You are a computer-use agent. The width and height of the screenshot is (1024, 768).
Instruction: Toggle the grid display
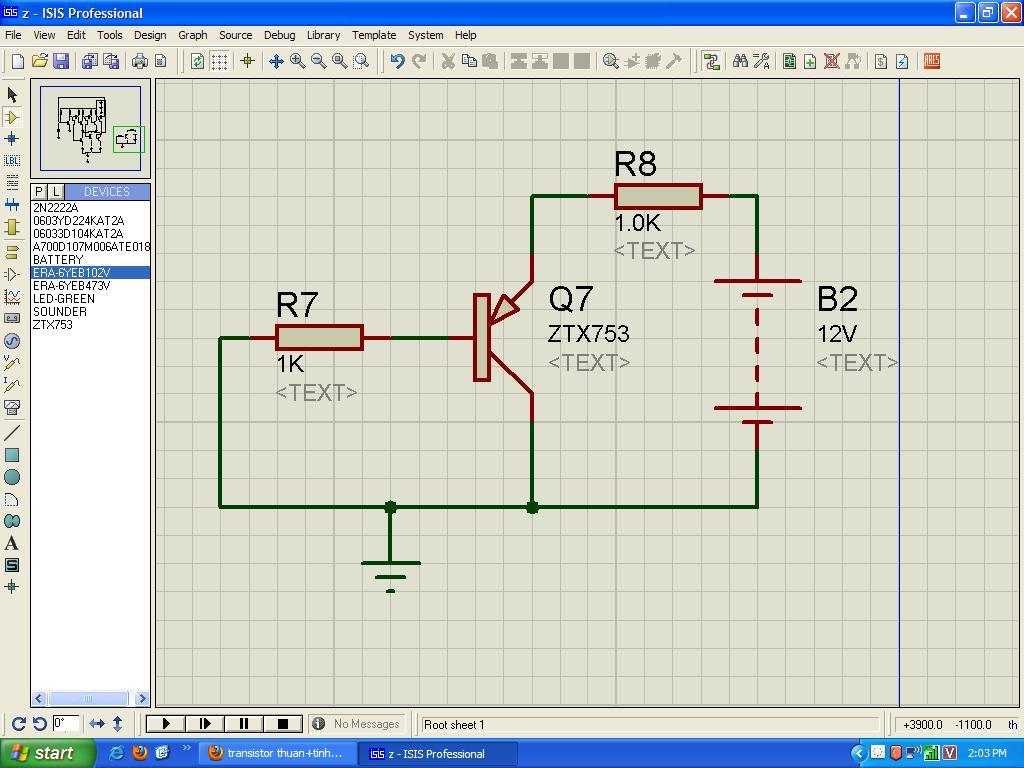click(219, 62)
